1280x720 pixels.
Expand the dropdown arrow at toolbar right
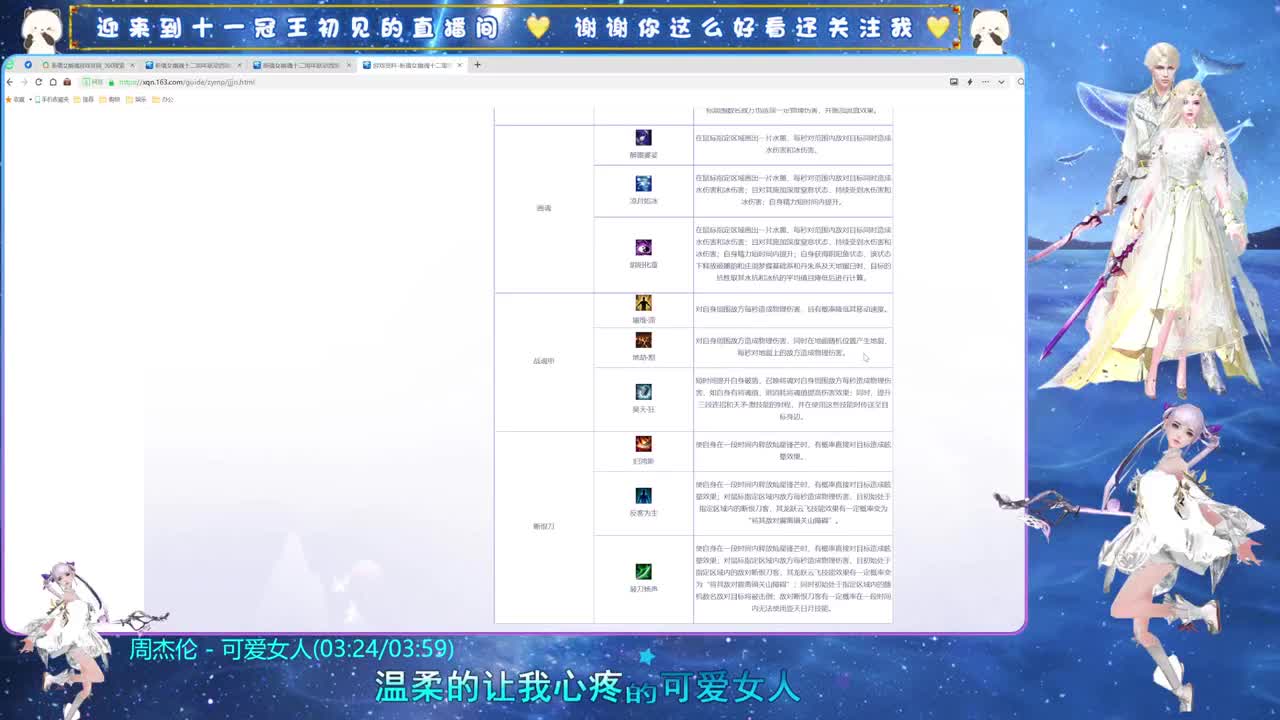coord(1001,82)
